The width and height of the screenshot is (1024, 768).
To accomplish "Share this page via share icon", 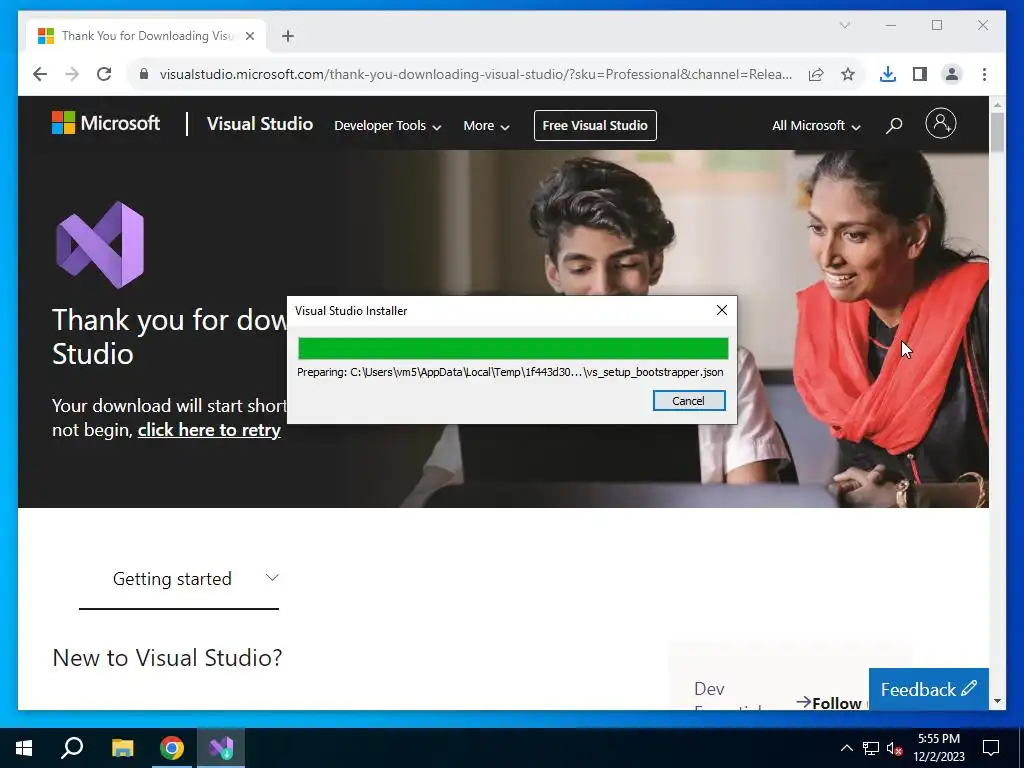I will click(x=816, y=74).
